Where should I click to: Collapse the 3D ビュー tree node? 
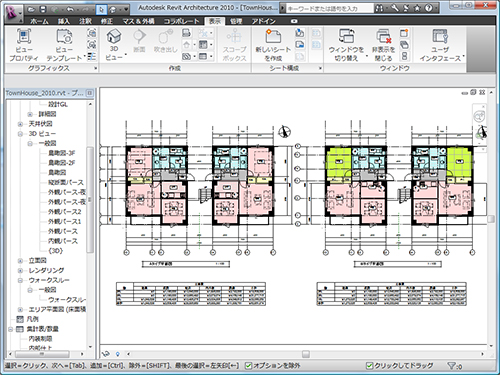tap(20, 134)
